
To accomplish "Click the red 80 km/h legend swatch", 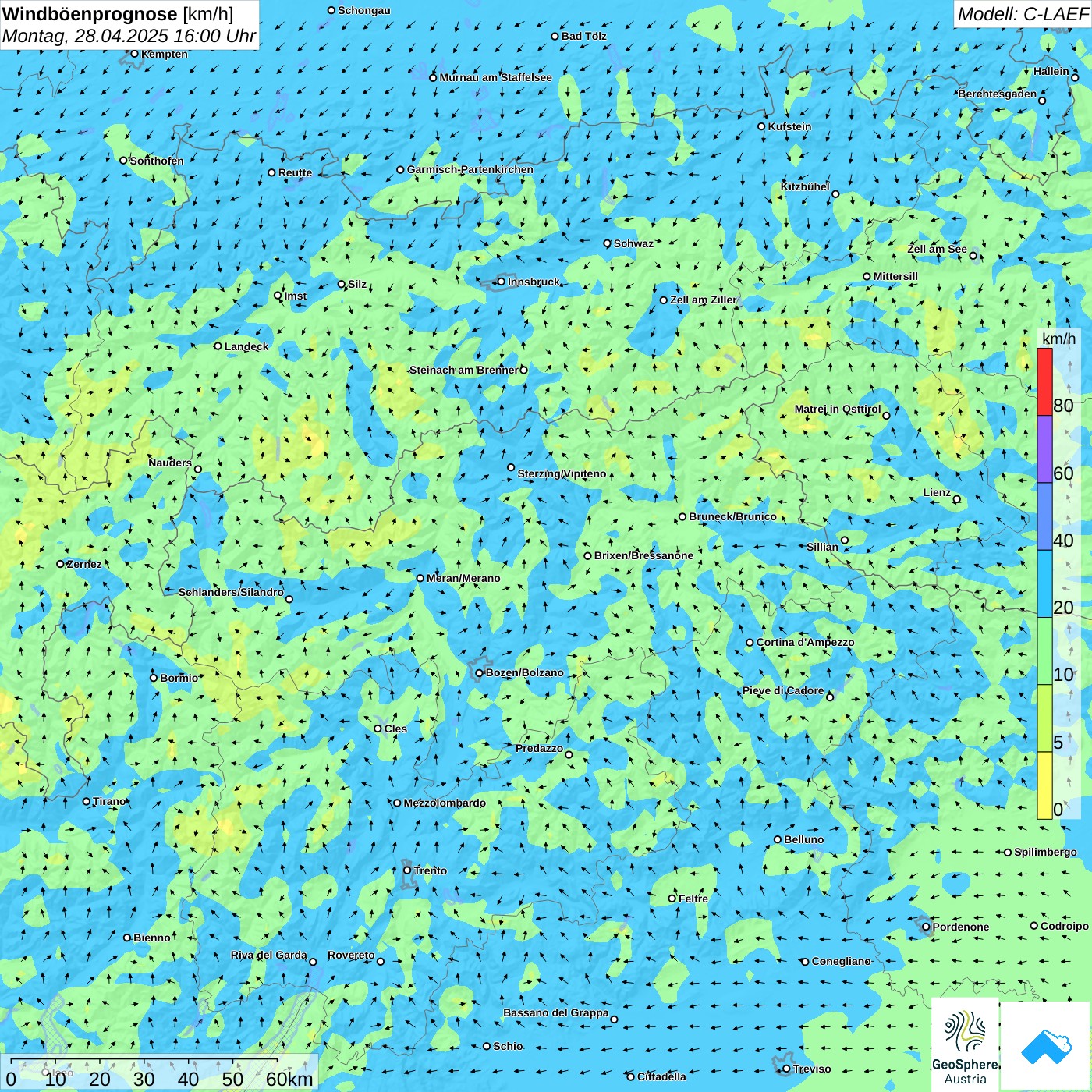I will click(1044, 381).
